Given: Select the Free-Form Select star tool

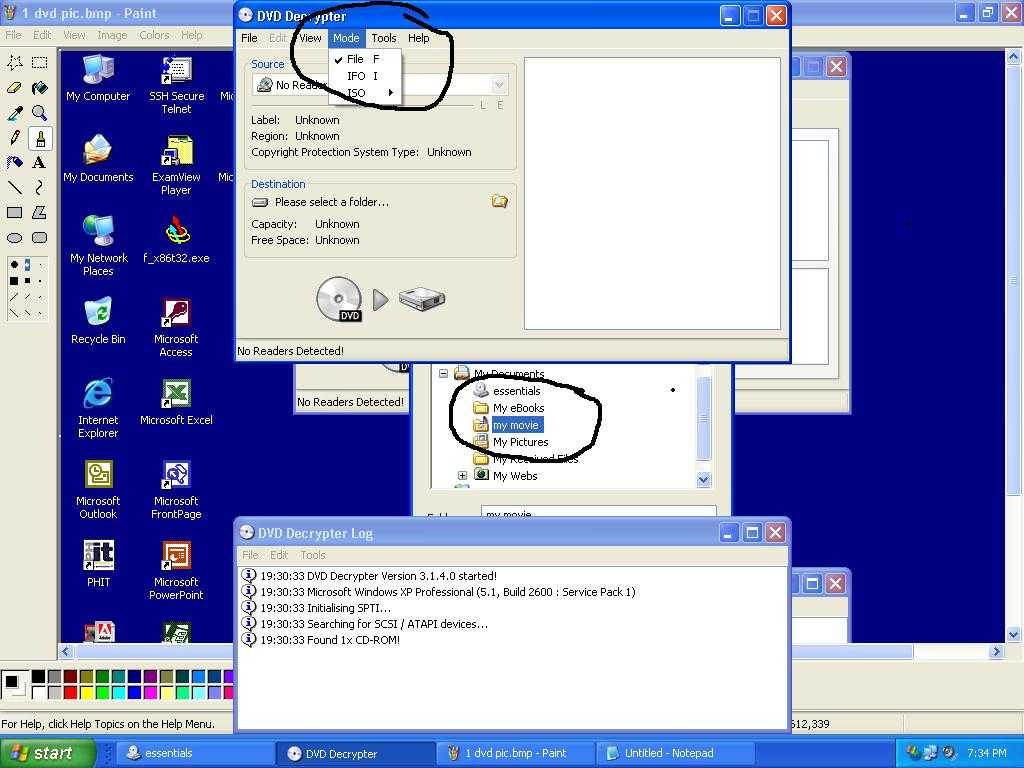Looking at the screenshot, I should 15,63.
